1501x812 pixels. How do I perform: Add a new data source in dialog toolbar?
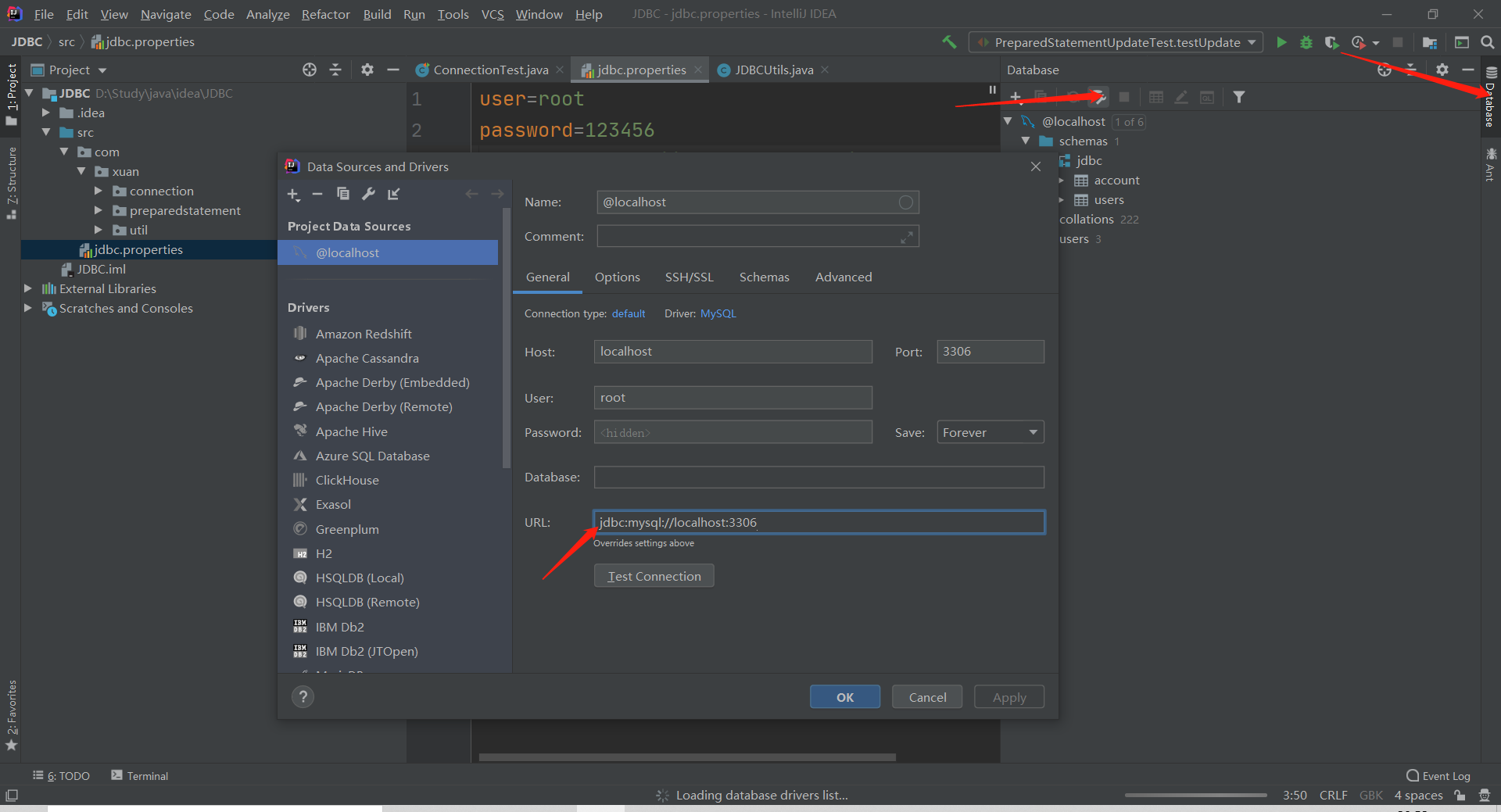[x=293, y=194]
